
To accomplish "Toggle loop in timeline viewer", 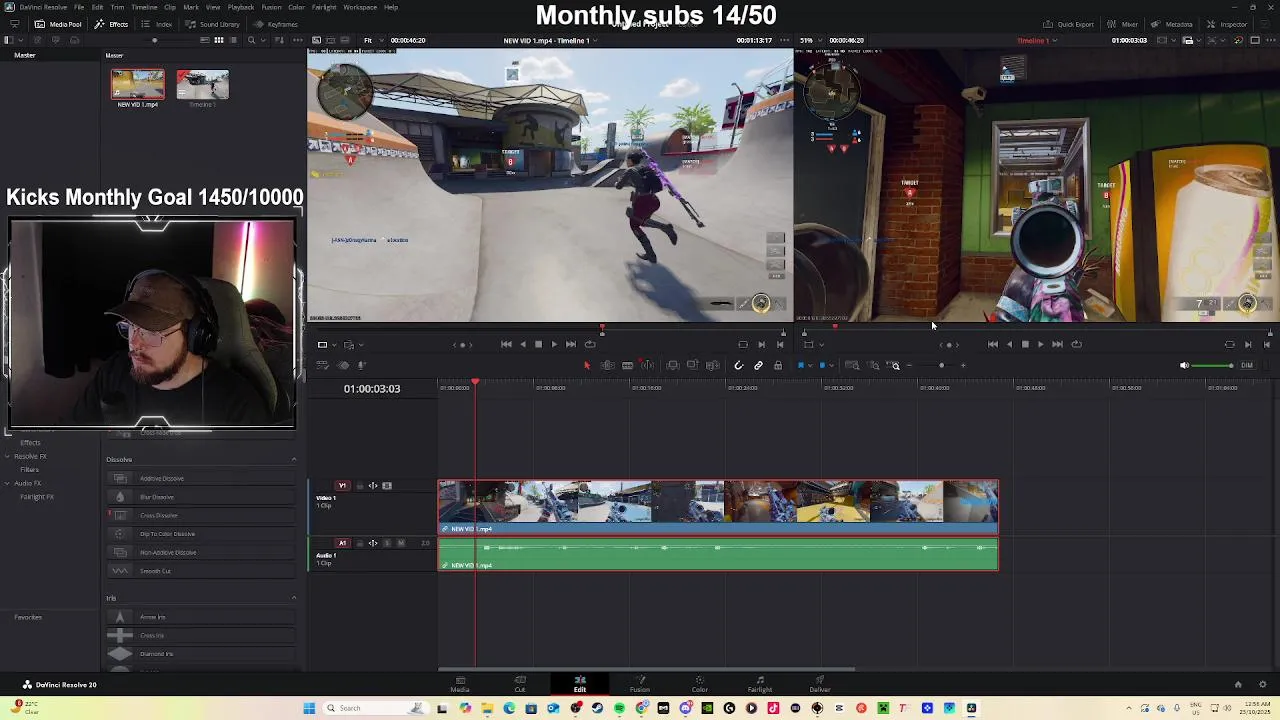I will [x=1076, y=344].
